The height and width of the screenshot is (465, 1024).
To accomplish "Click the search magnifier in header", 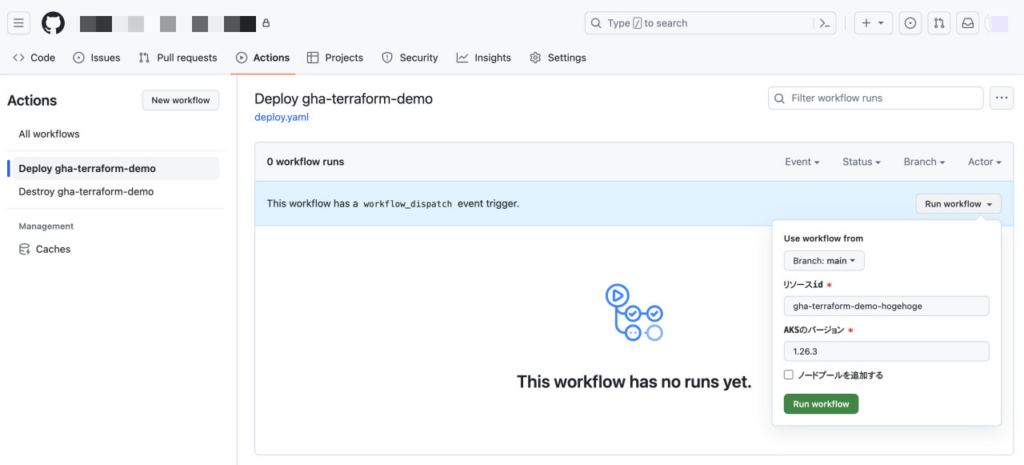I will (x=596, y=23).
